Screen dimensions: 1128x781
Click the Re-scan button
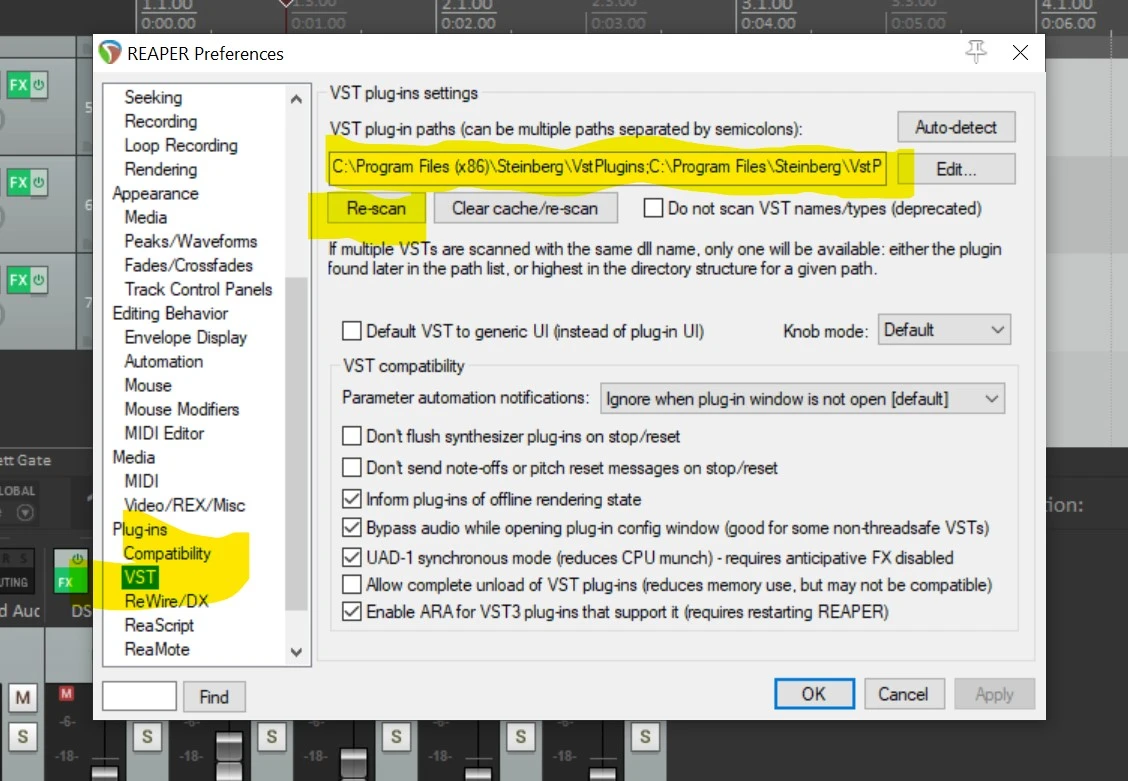click(376, 208)
